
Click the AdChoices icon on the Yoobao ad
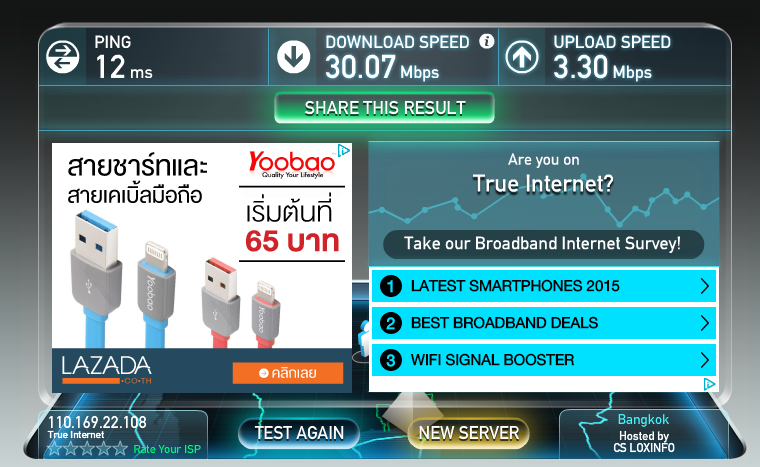[343, 150]
